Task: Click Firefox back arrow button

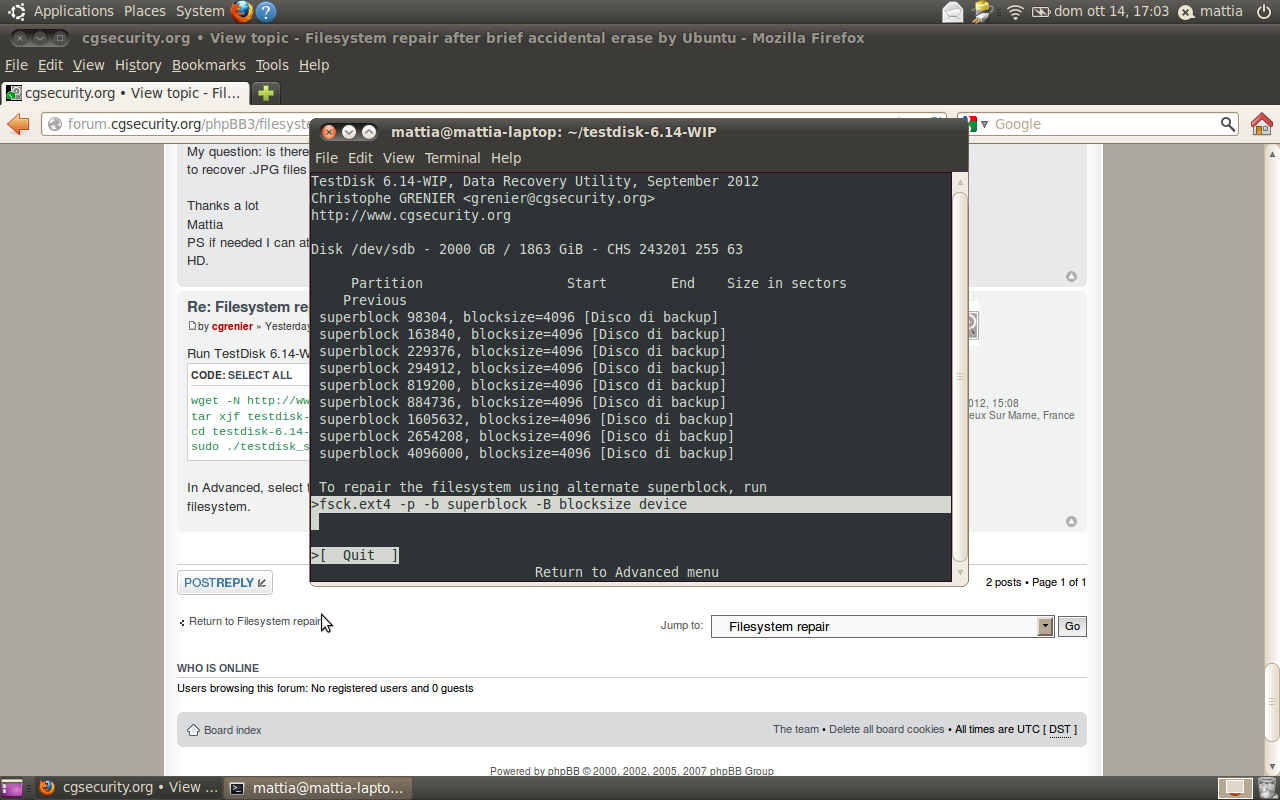Action: click(x=19, y=124)
